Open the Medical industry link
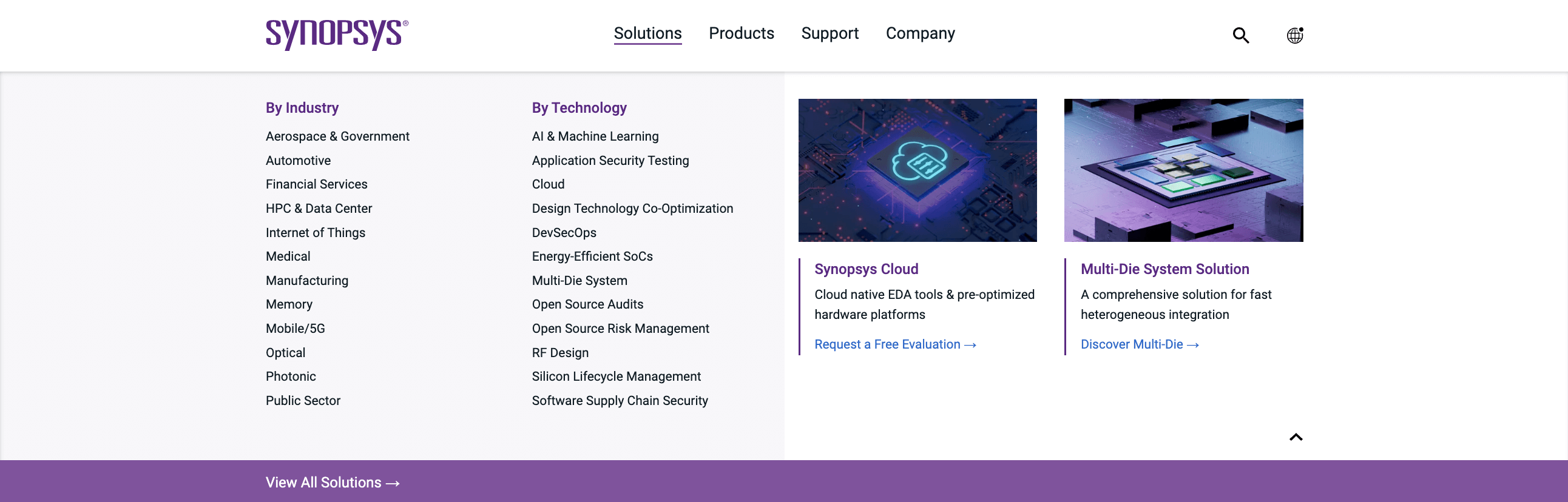 pos(288,257)
